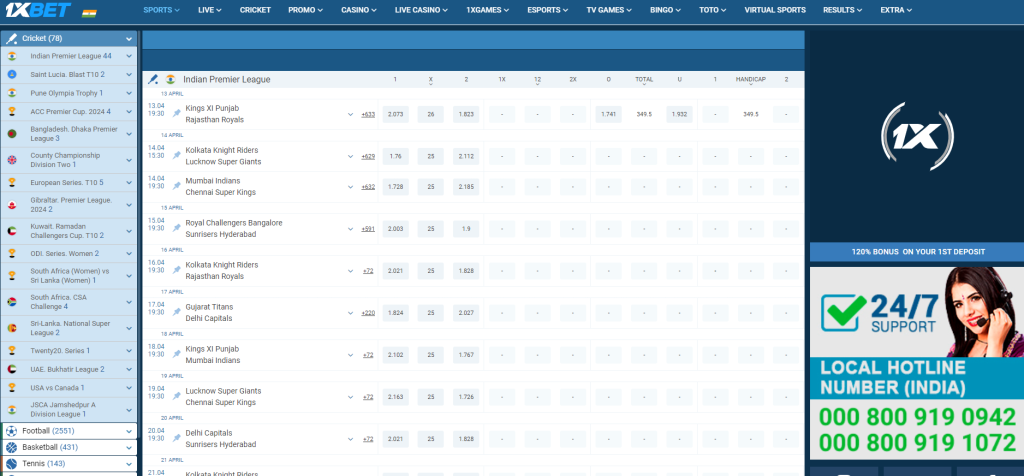Screen dimensions: 1024x476
Task: Click the cricket bat icon in sidebar header
Action: (x=11, y=39)
